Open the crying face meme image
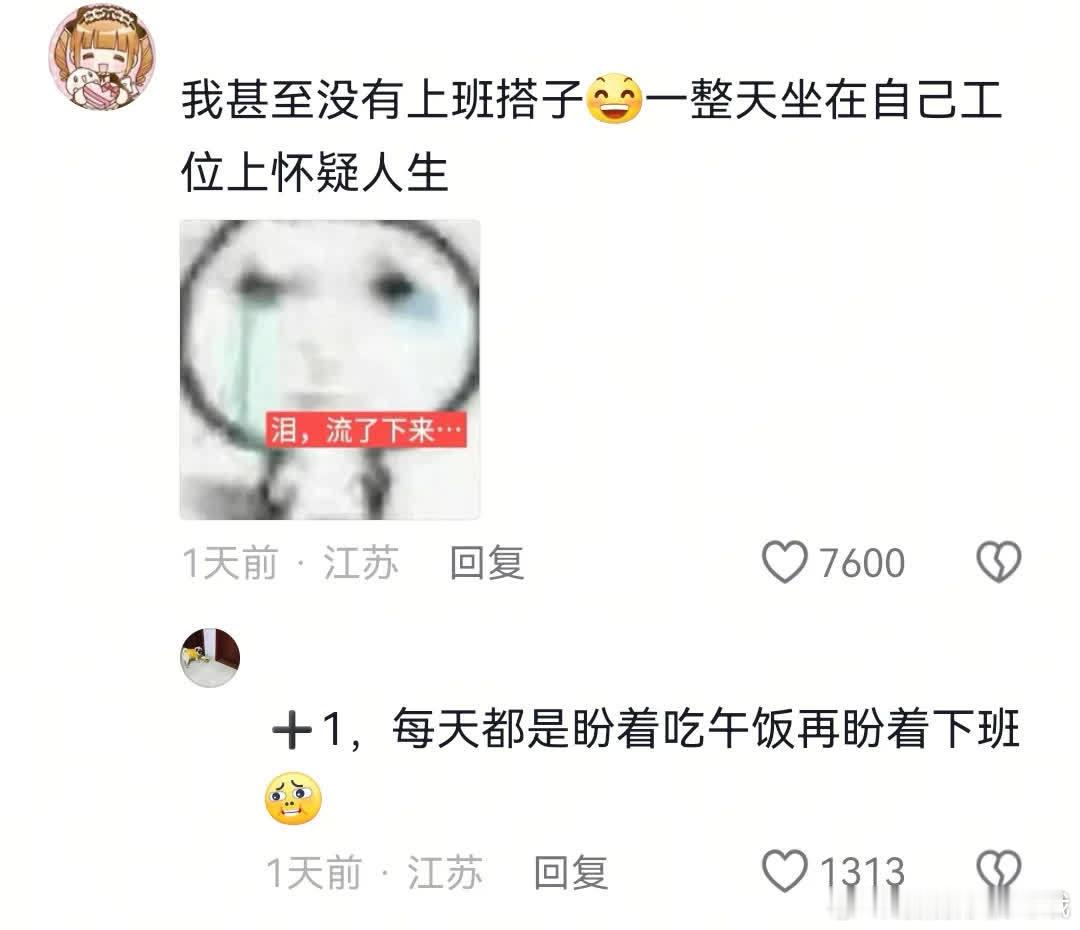The image size is (1080, 930). click(x=329, y=370)
